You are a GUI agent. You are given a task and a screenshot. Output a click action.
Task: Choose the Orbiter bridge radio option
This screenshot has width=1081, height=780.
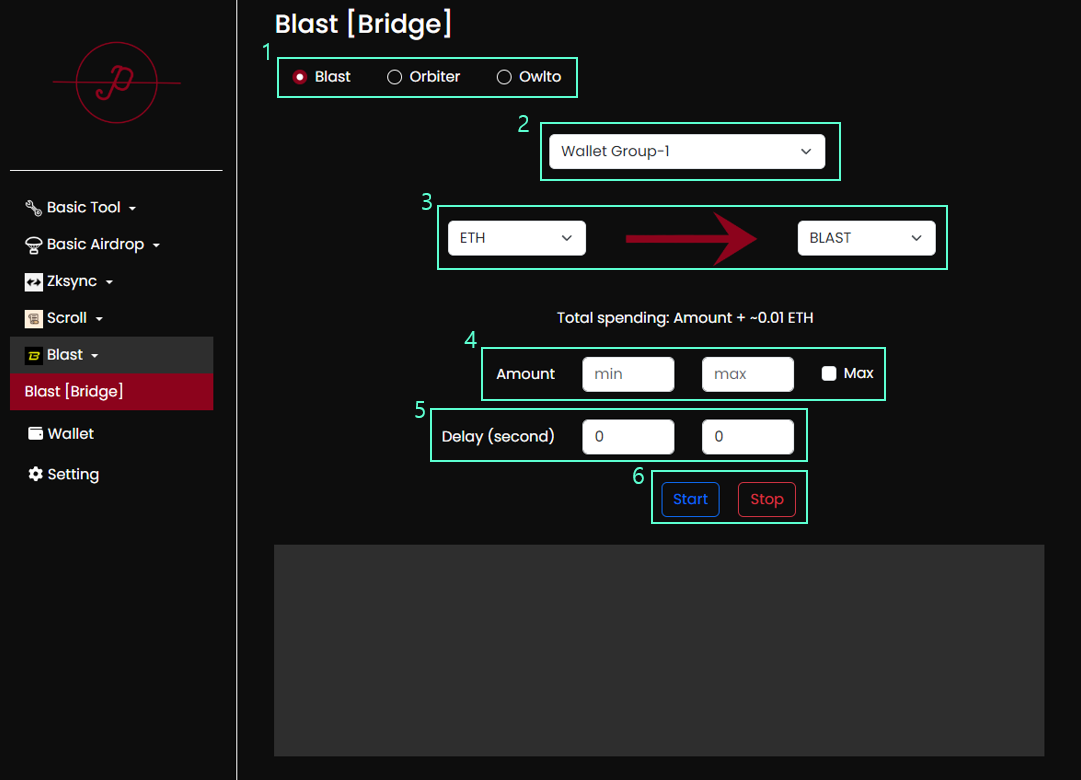395,77
